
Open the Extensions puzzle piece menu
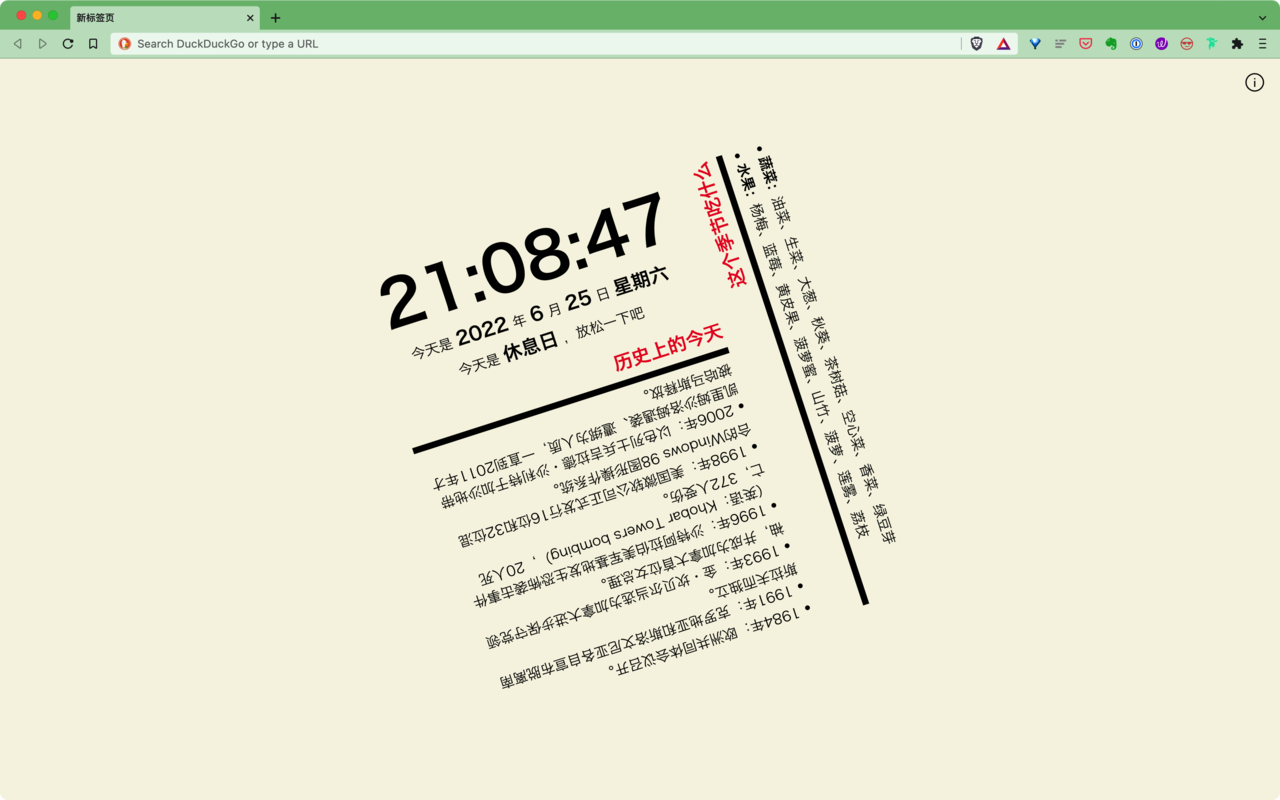[x=1237, y=44]
